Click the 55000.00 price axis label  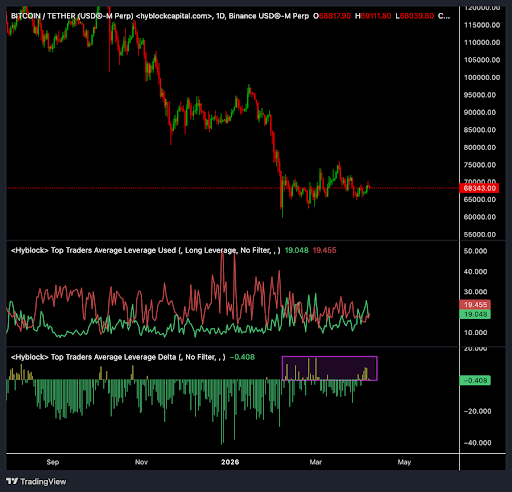click(480, 235)
